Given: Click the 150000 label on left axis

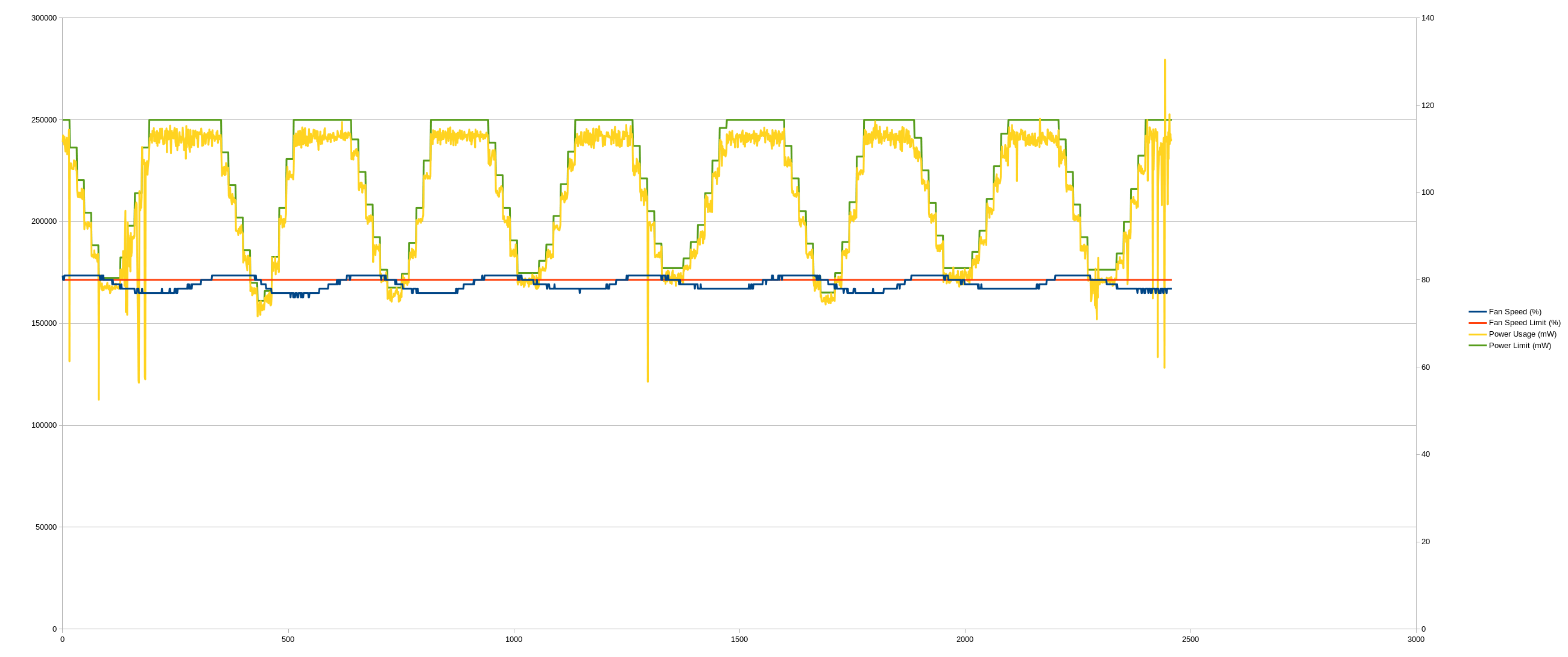Looking at the screenshot, I should 44,323.
